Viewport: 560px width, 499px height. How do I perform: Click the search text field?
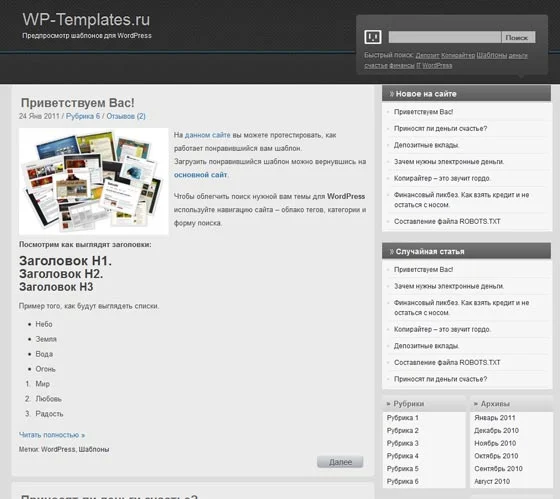445,37
